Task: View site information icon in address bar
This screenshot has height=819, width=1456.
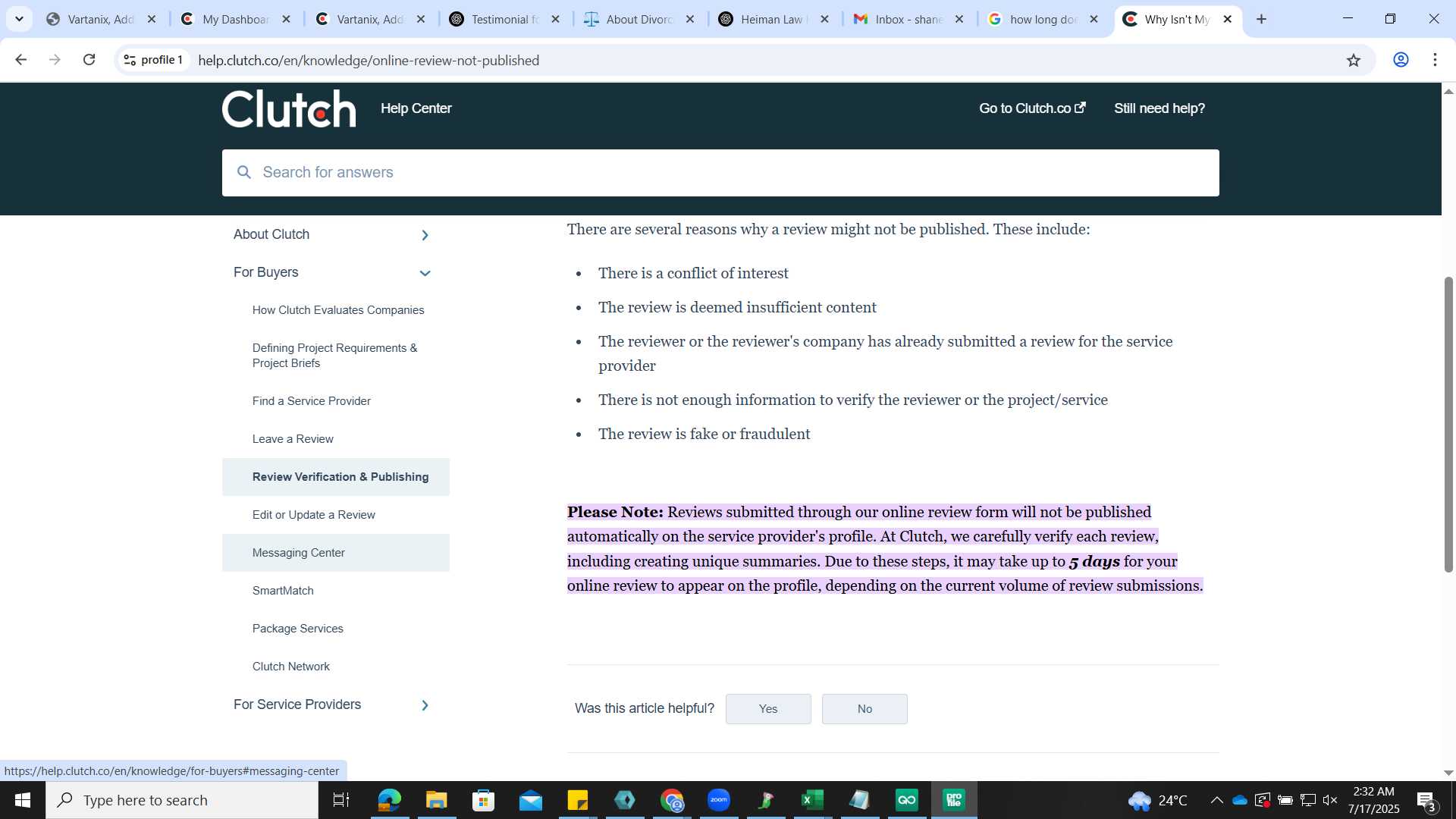Action: click(x=130, y=60)
